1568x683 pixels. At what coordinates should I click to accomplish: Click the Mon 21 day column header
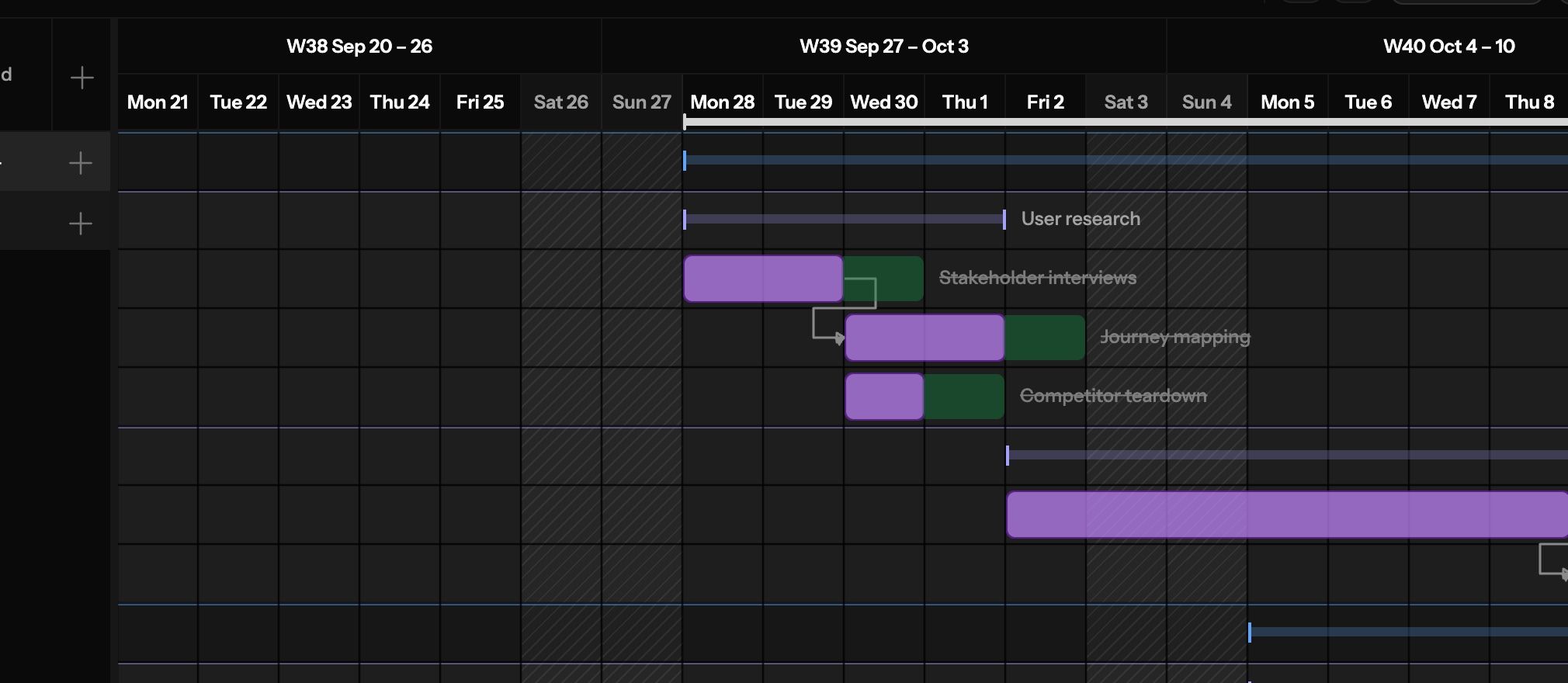click(x=158, y=102)
